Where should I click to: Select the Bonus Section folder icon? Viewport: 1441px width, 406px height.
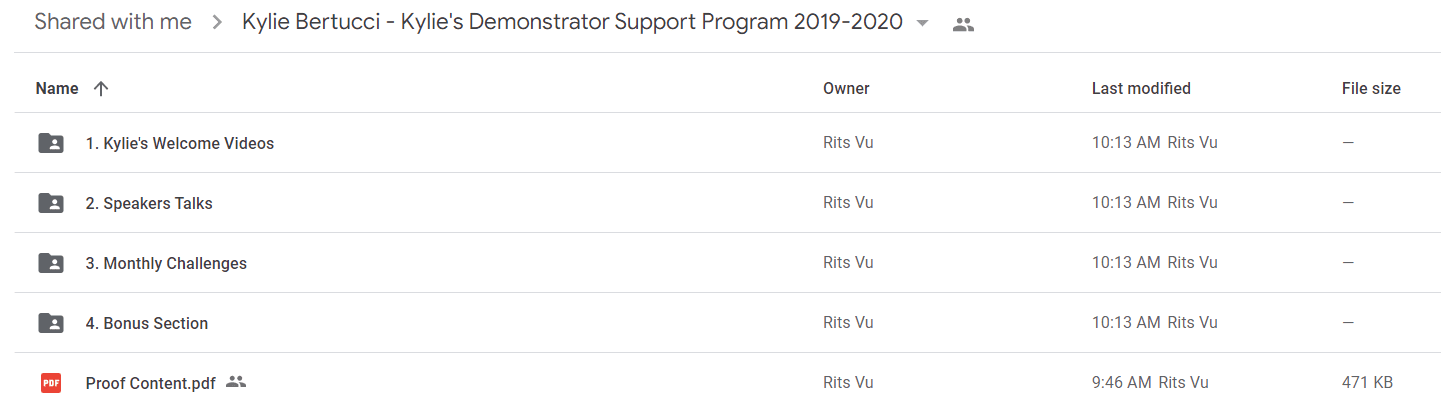coord(51,323)
